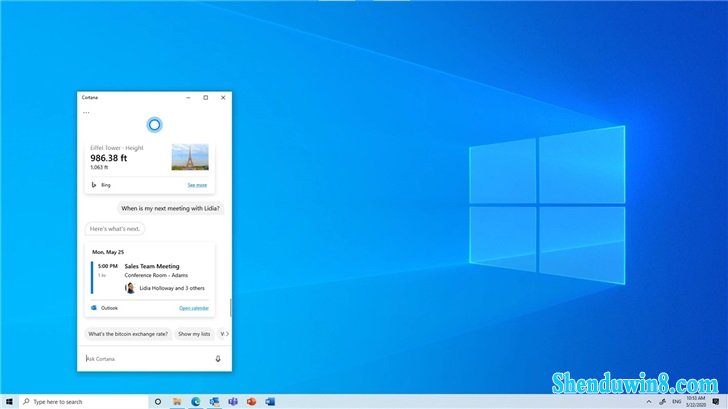Click the microphone icon in Cortana
Image resolution: width=728 pixels, height=409 pixels.
218,359
